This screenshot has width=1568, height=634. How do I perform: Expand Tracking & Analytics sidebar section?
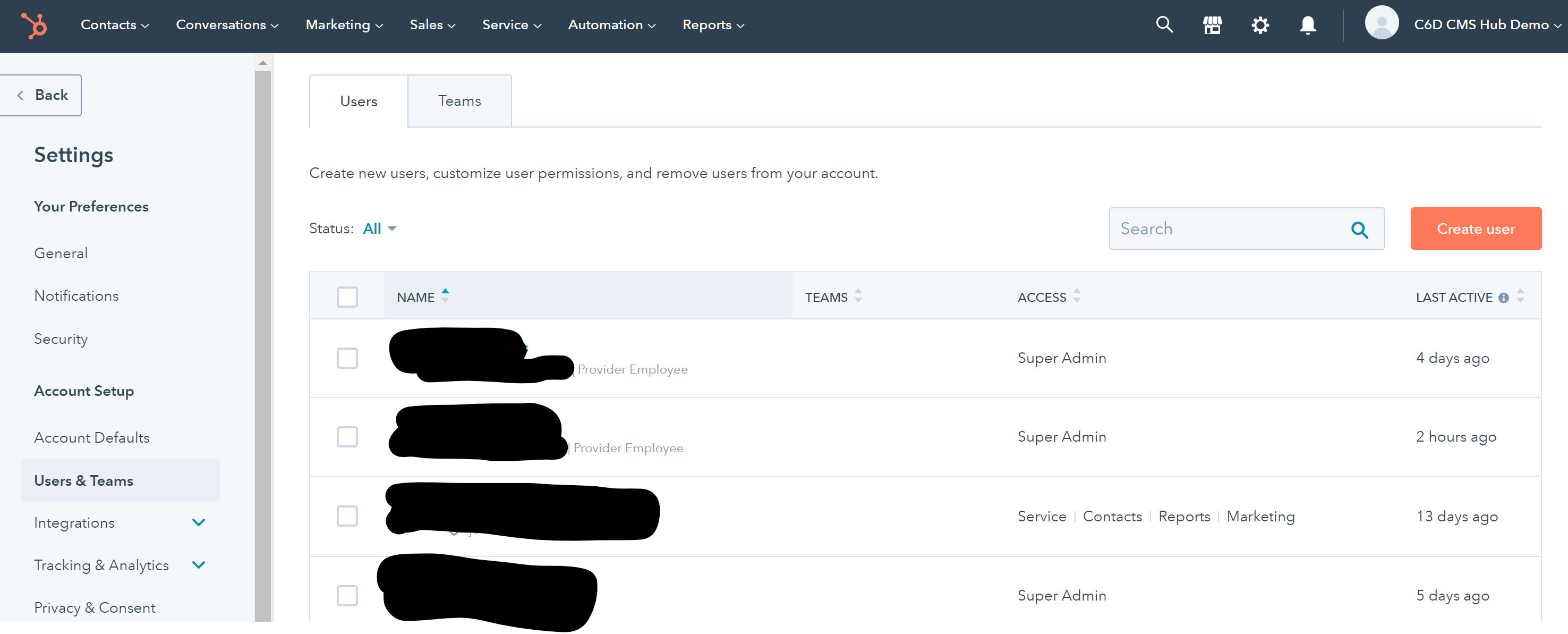coord(199,564)
